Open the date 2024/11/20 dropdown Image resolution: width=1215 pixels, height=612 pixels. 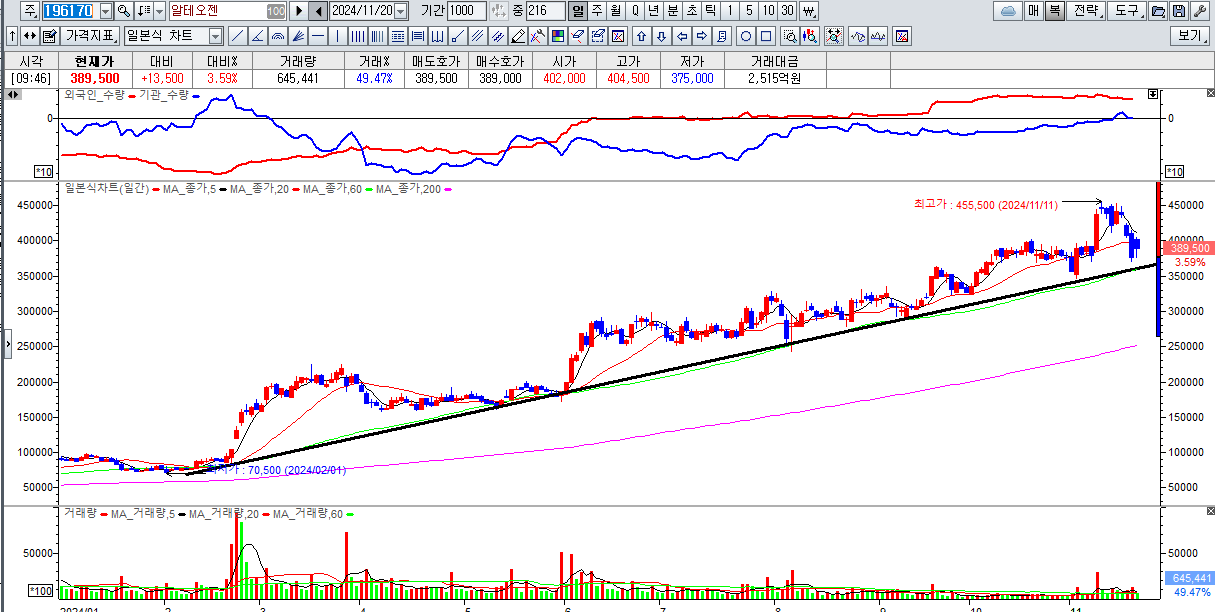point(401,11)
